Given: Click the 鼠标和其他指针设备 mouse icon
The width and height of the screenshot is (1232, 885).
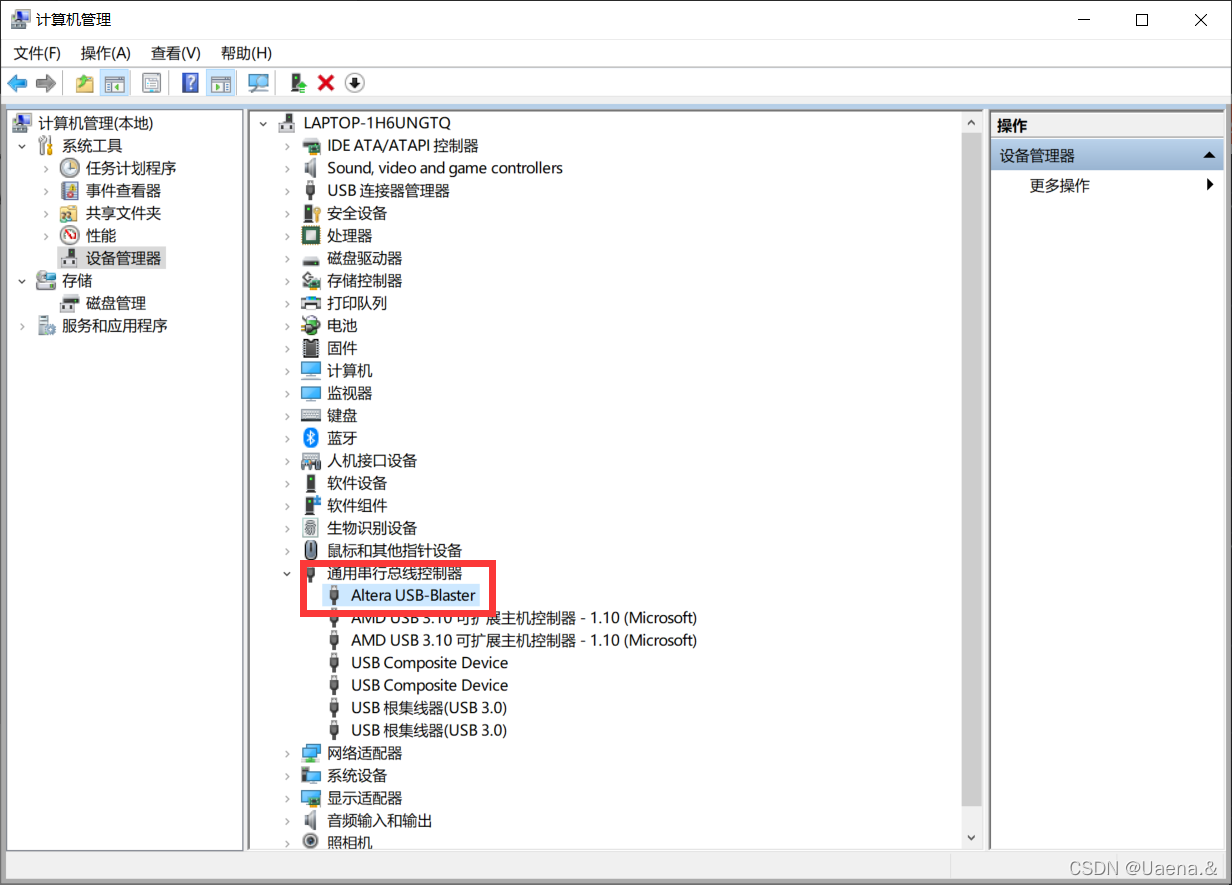Looking at the screenshot, I should tap(311, 550).
